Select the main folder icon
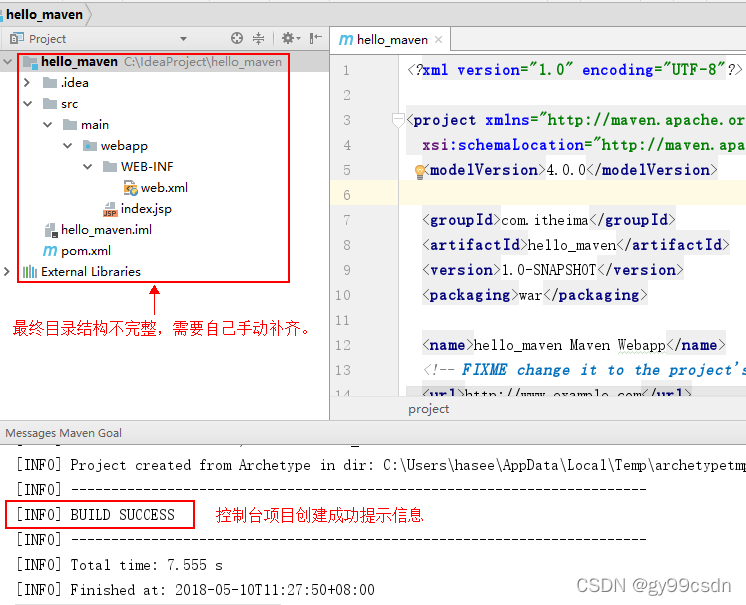Viewport: 746px width, 605px height. coord(69,125)
